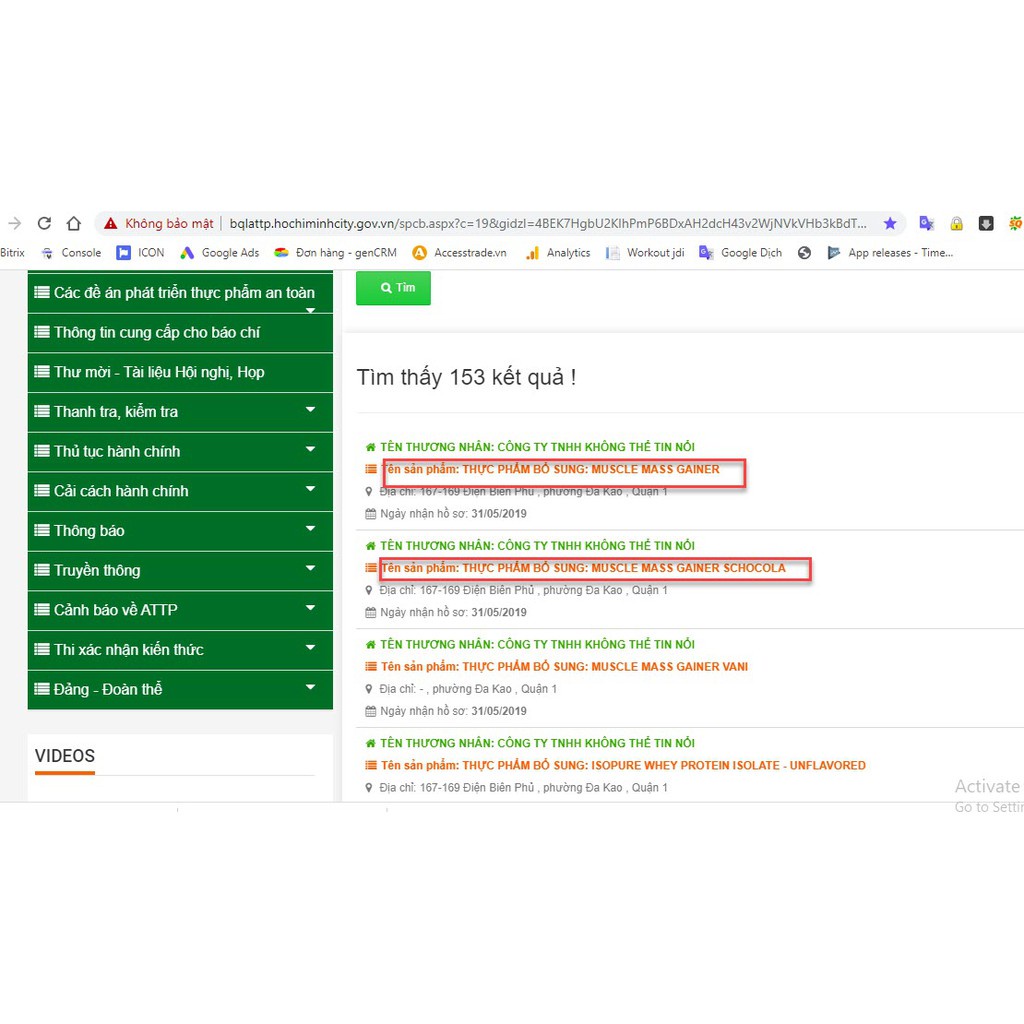Open 'Thông tin cung cấp cho báo chí'
1024x1024 pixels.
(x=180, y=332)
